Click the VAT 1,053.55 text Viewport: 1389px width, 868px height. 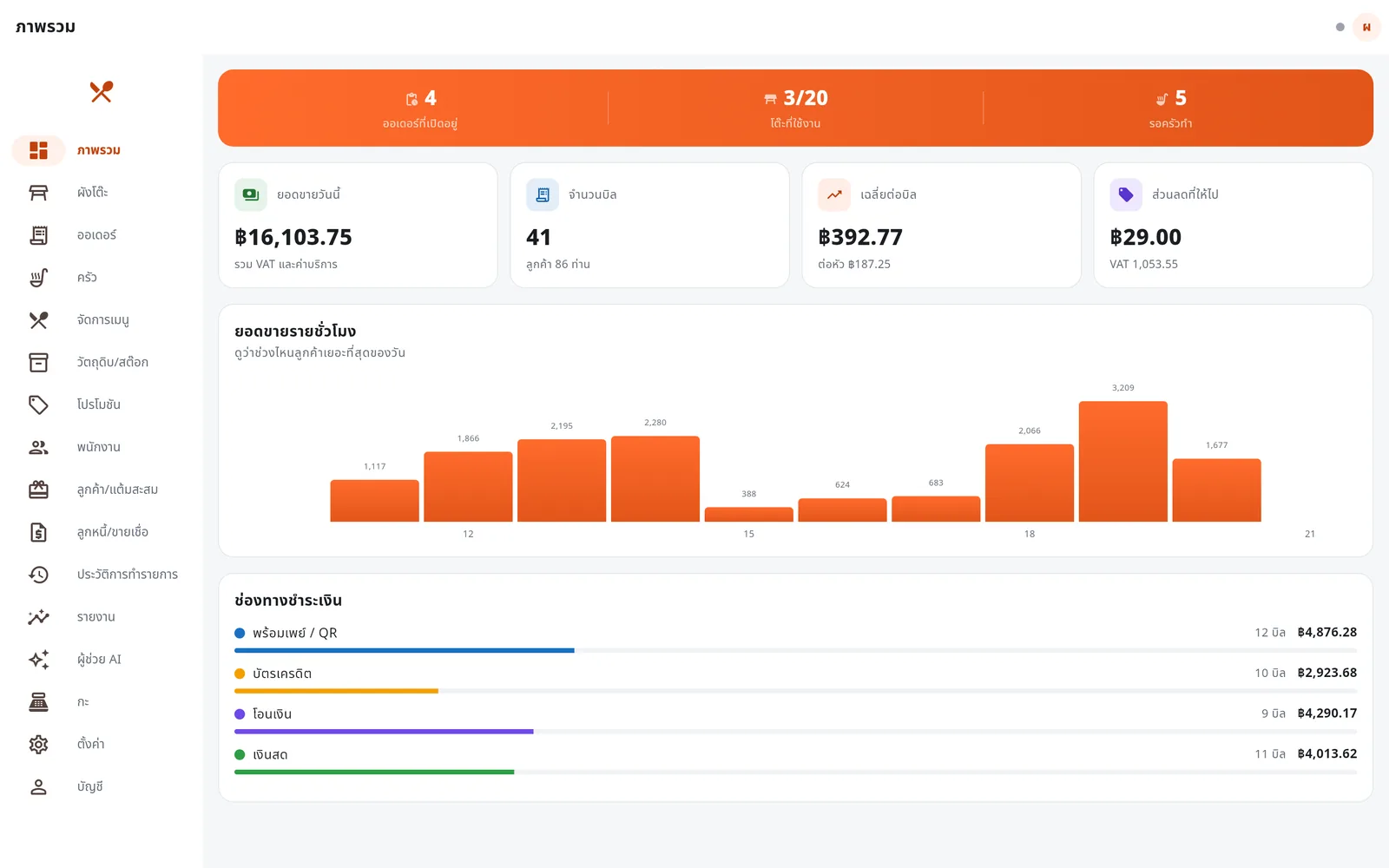click(x=1143, y=264)
